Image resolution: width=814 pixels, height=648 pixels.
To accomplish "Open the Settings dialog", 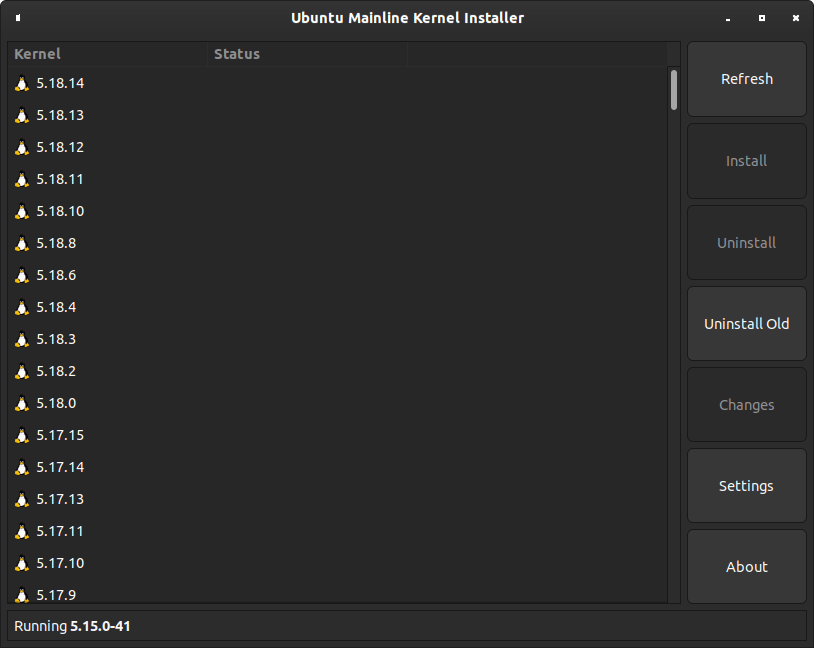I will click(746, 486).
